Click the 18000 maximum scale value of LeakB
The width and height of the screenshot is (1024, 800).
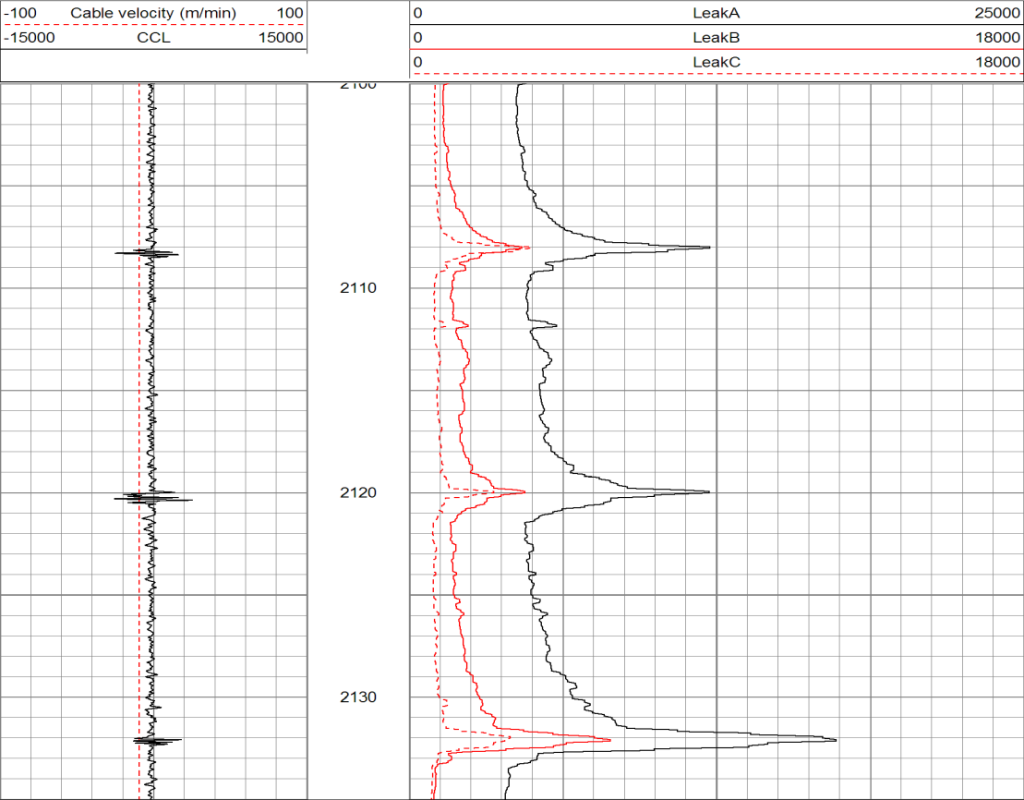(x=996, y=38)
